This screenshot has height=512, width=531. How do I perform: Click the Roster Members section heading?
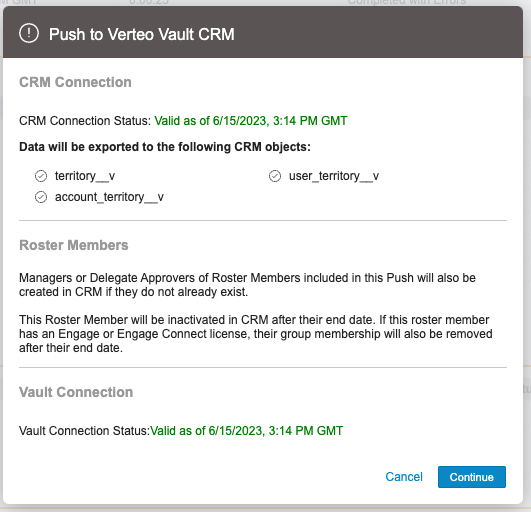point(74,245)
